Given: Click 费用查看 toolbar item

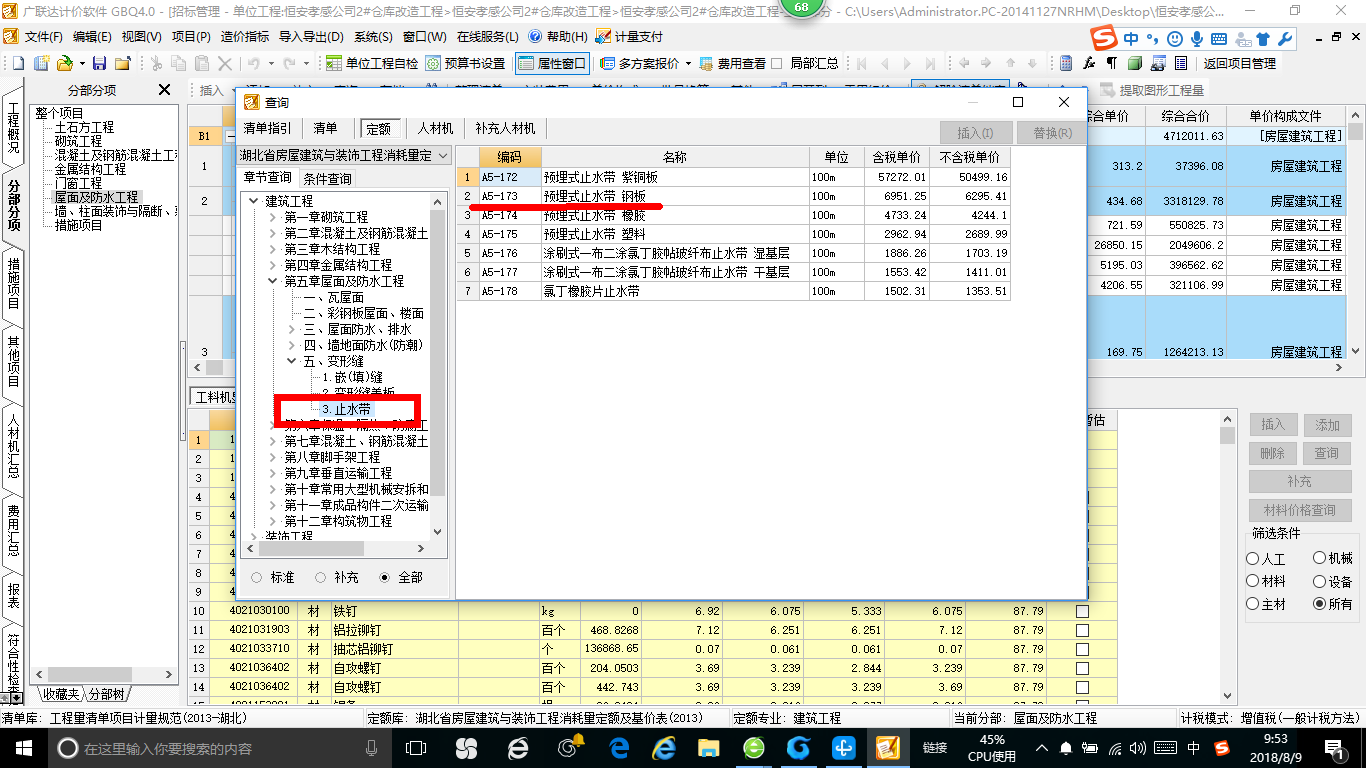Looking at the screenshot, I should (732, 63).
